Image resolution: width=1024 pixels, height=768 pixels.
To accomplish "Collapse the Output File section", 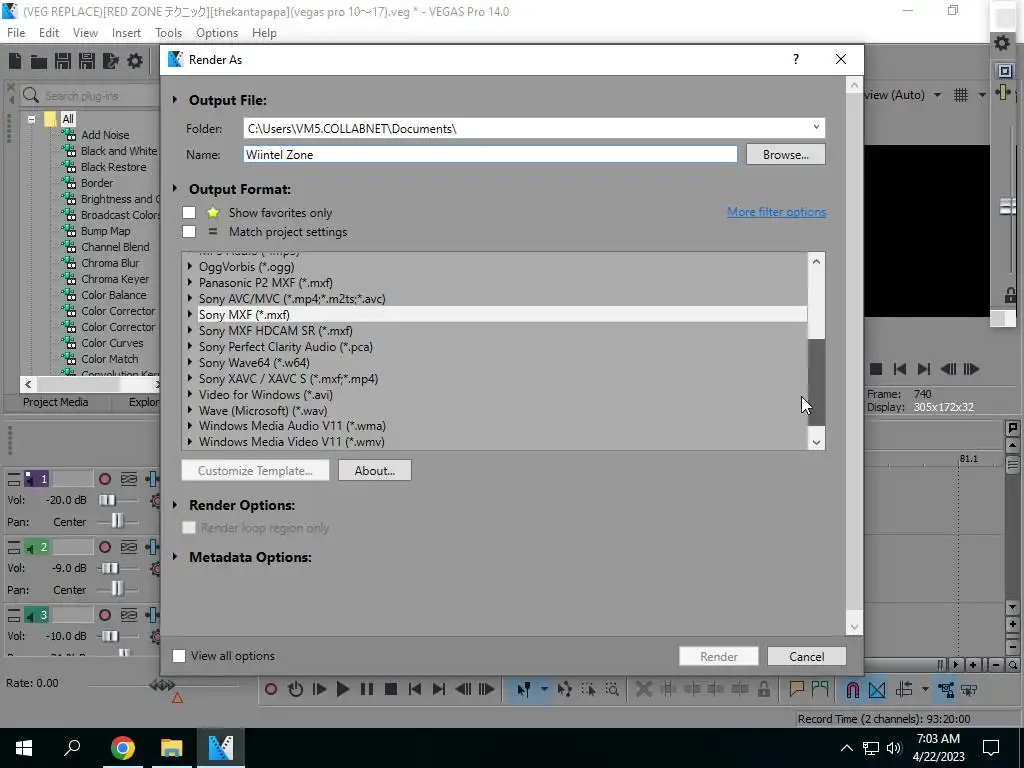I will [x=175, y=100].
